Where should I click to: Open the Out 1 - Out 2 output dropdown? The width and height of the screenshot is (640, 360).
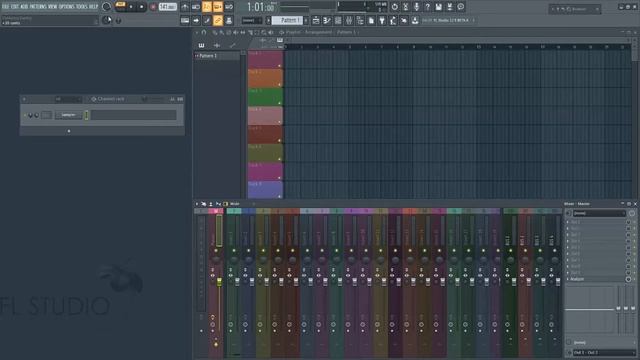(x=604, y=353)
